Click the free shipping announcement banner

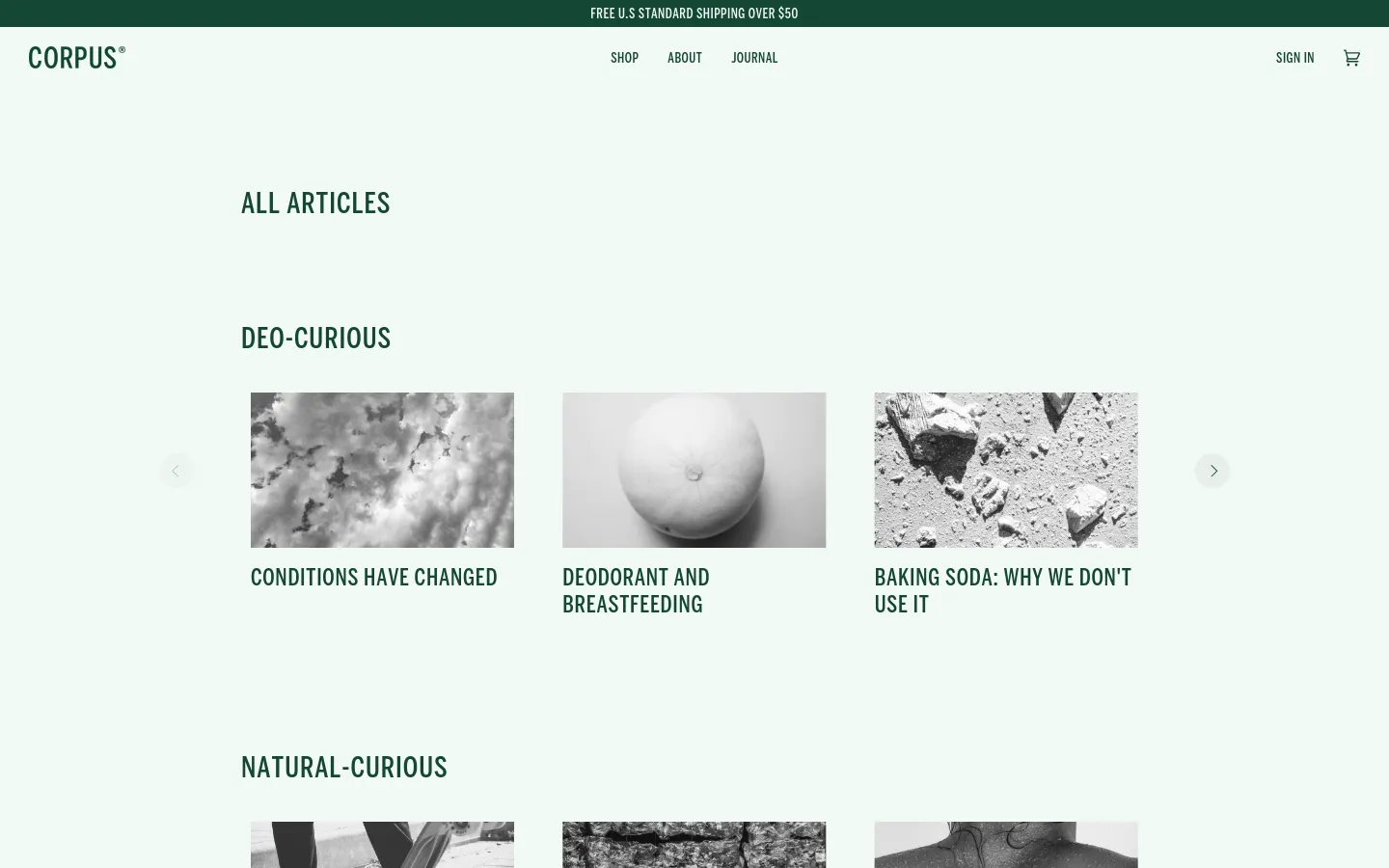point(694,14)
